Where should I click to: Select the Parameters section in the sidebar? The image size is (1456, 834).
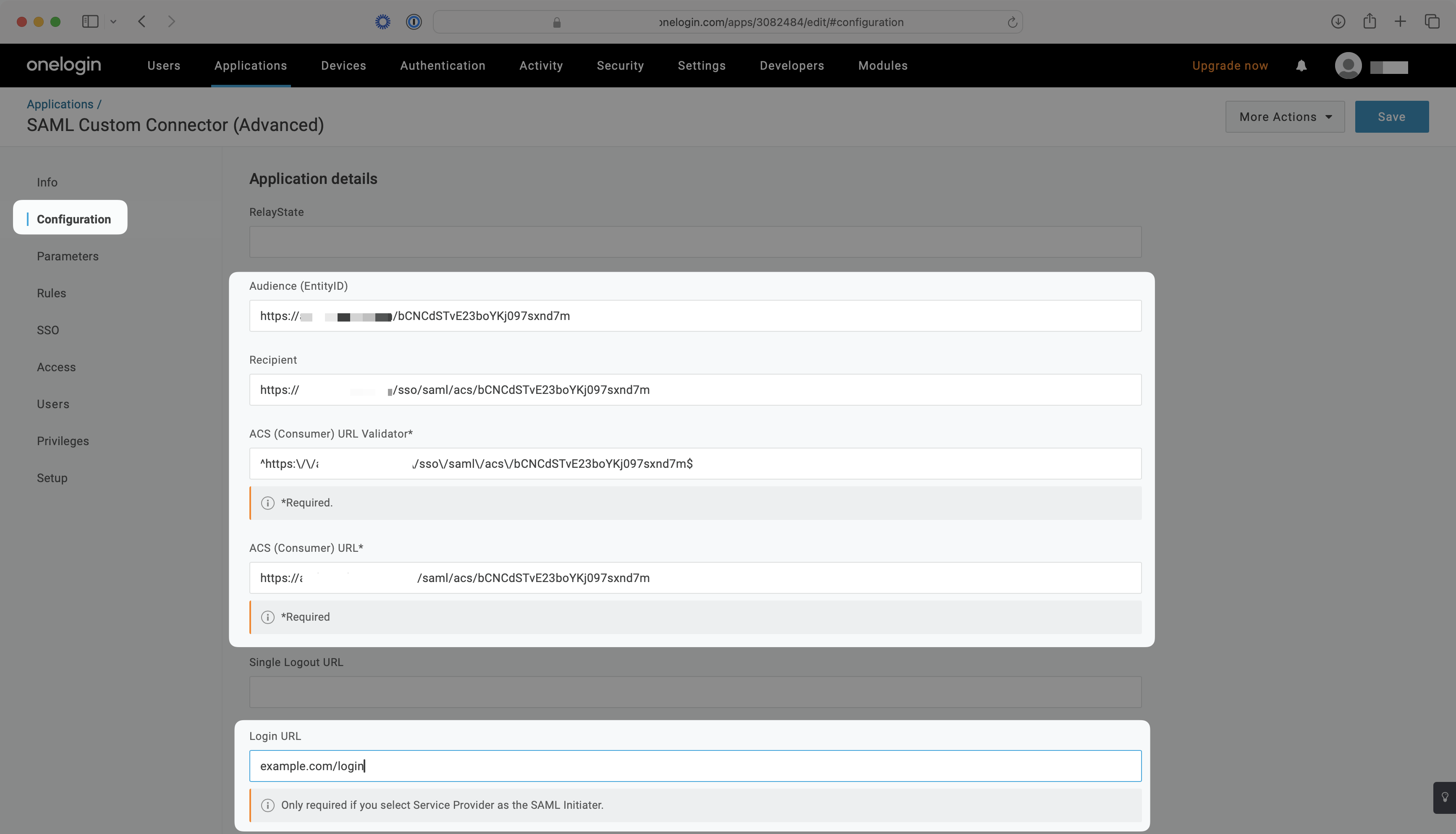pos(68,256)
